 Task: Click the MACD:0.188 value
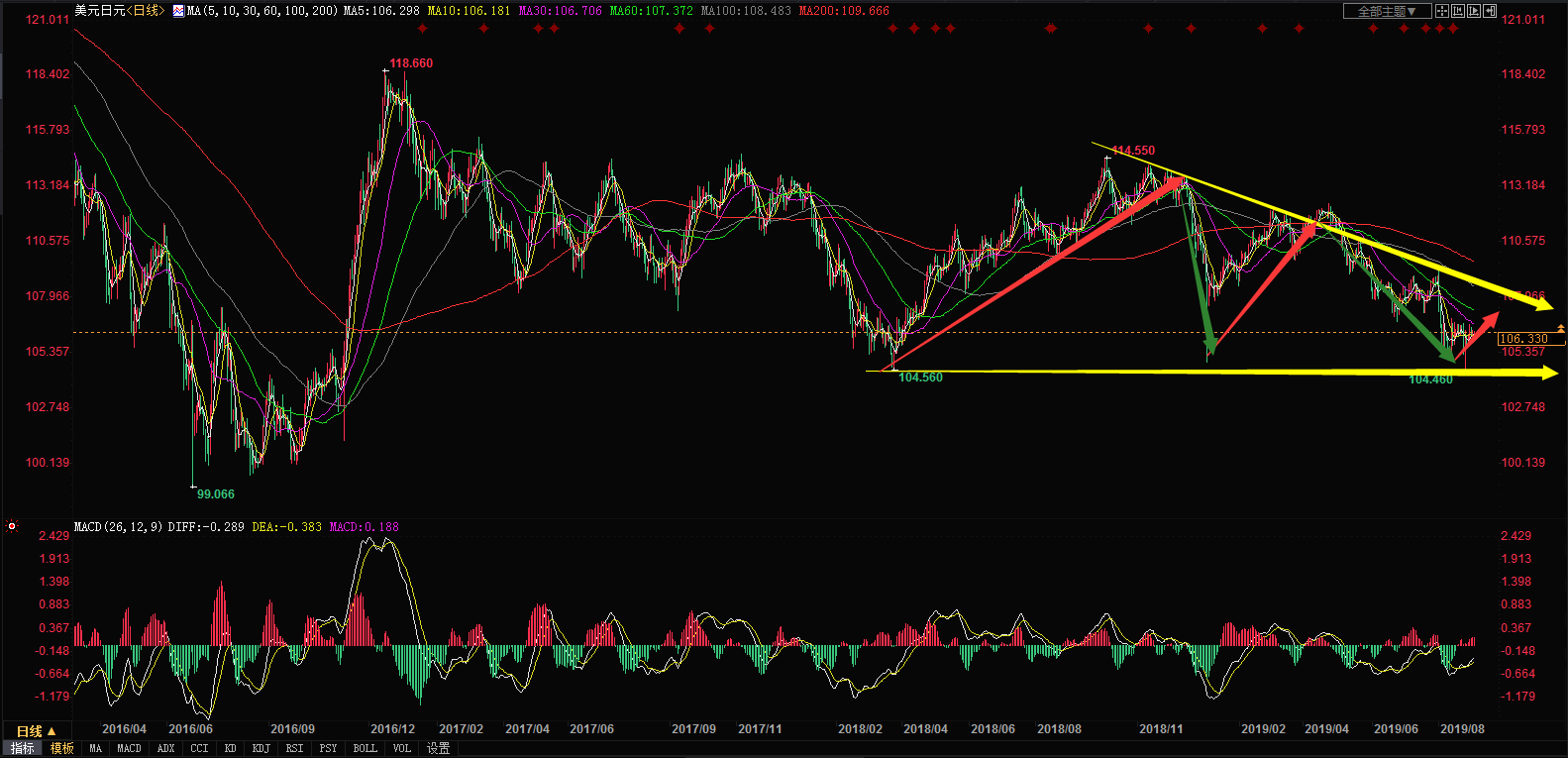click(365, 526)
